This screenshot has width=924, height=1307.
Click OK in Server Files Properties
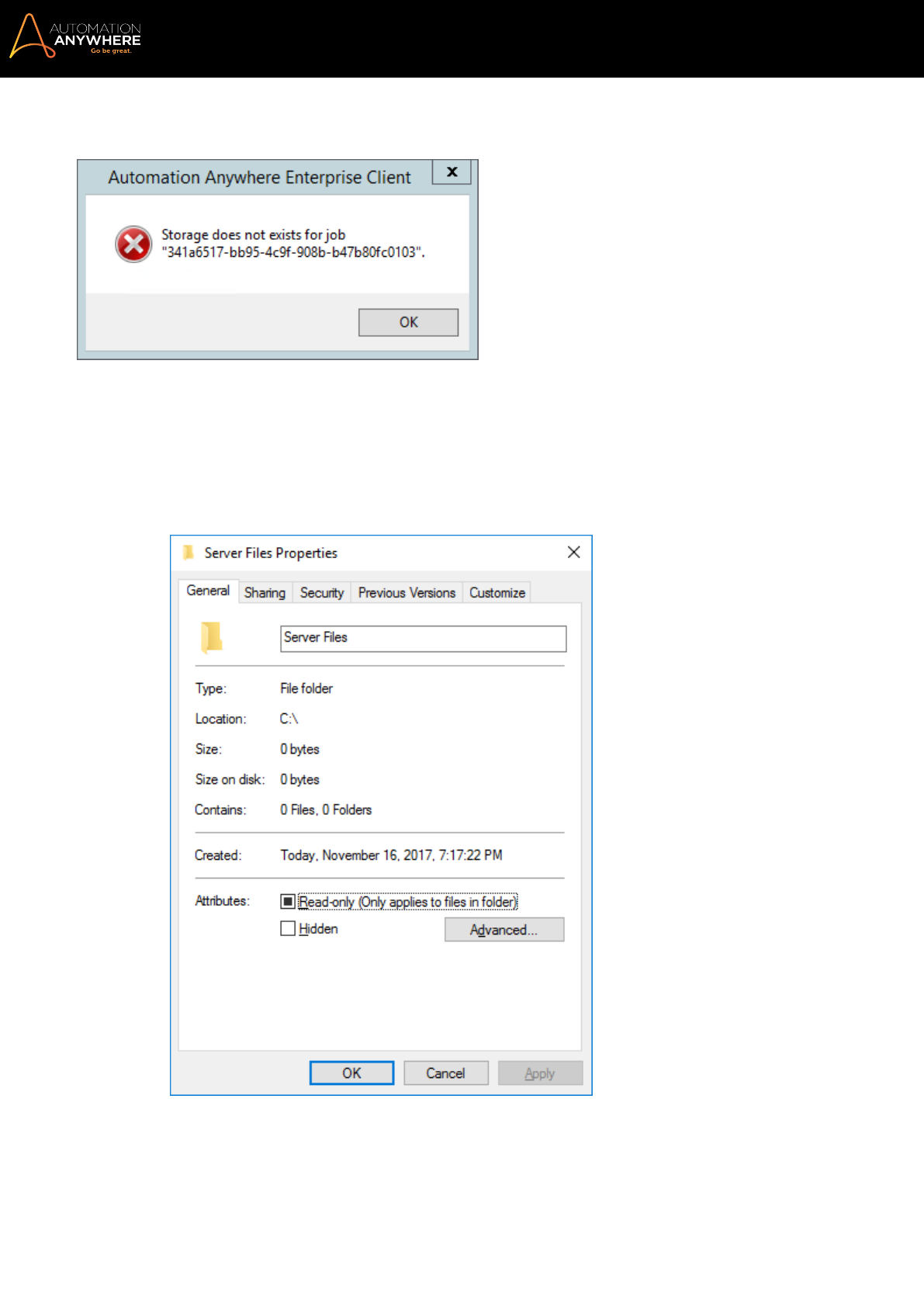(x=351, y=1073)
